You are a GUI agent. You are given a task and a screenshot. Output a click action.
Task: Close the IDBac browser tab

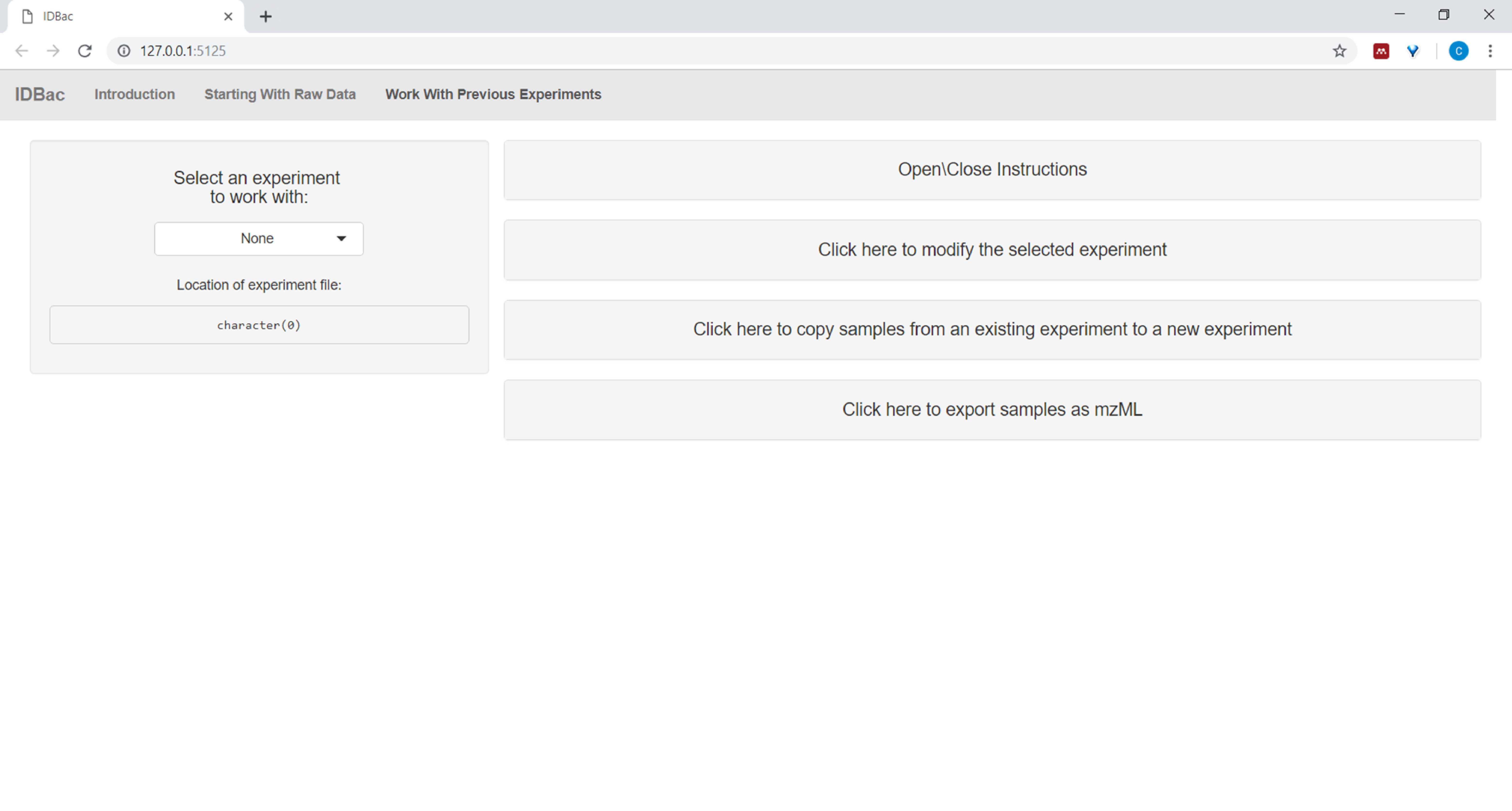[228, 16]
